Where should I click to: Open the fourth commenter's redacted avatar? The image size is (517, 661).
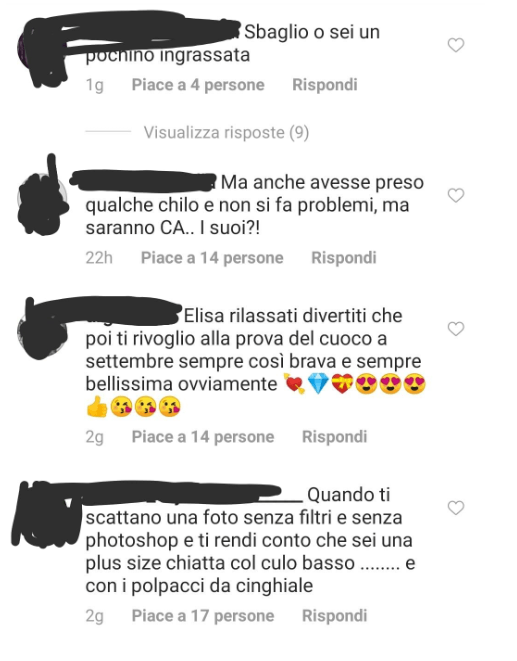click(44, 512)
